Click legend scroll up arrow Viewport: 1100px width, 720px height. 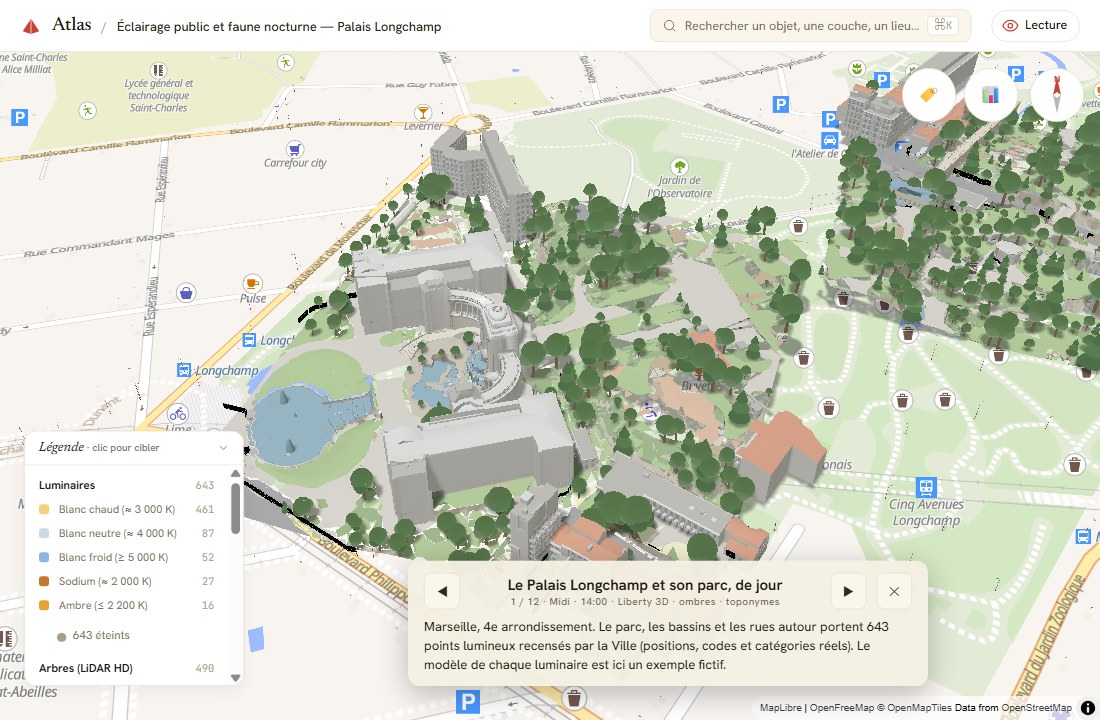(236, 474)
